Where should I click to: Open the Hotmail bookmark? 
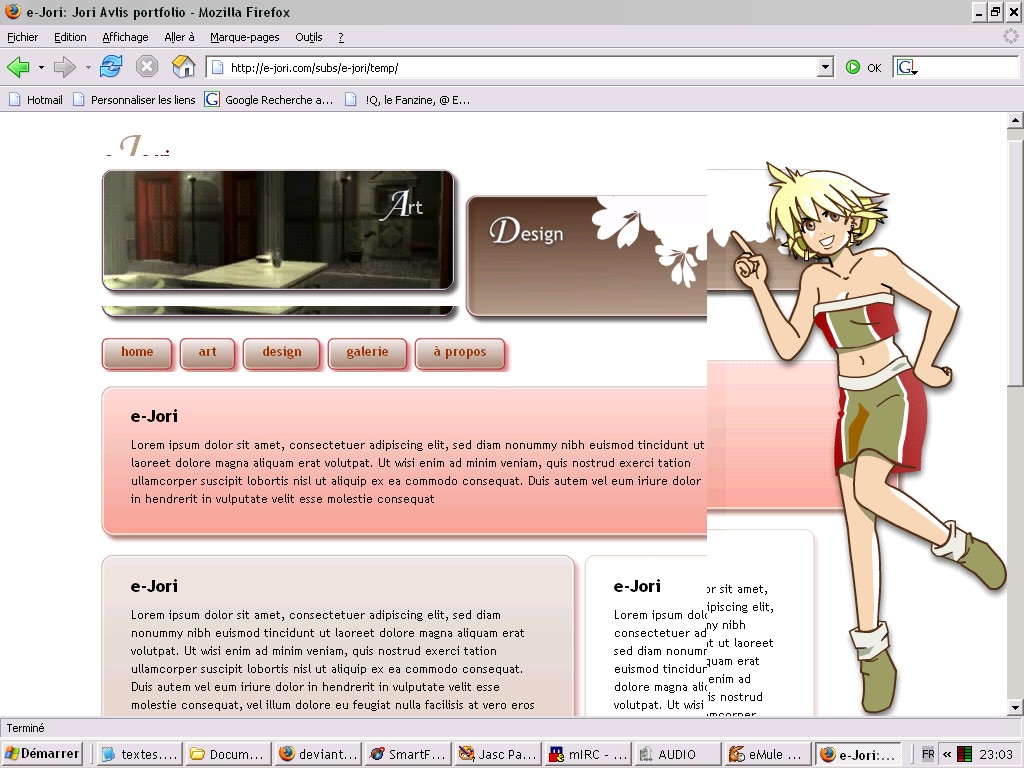pyautogui.click(x=36, y=100)
